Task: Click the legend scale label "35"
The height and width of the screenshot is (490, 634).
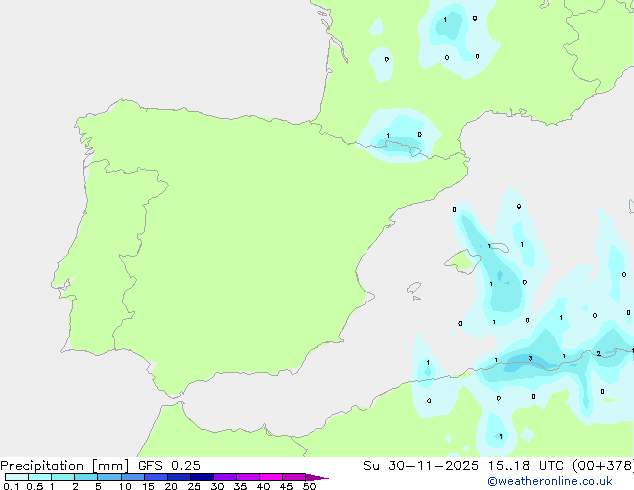Action: click(x=240, y=486)
